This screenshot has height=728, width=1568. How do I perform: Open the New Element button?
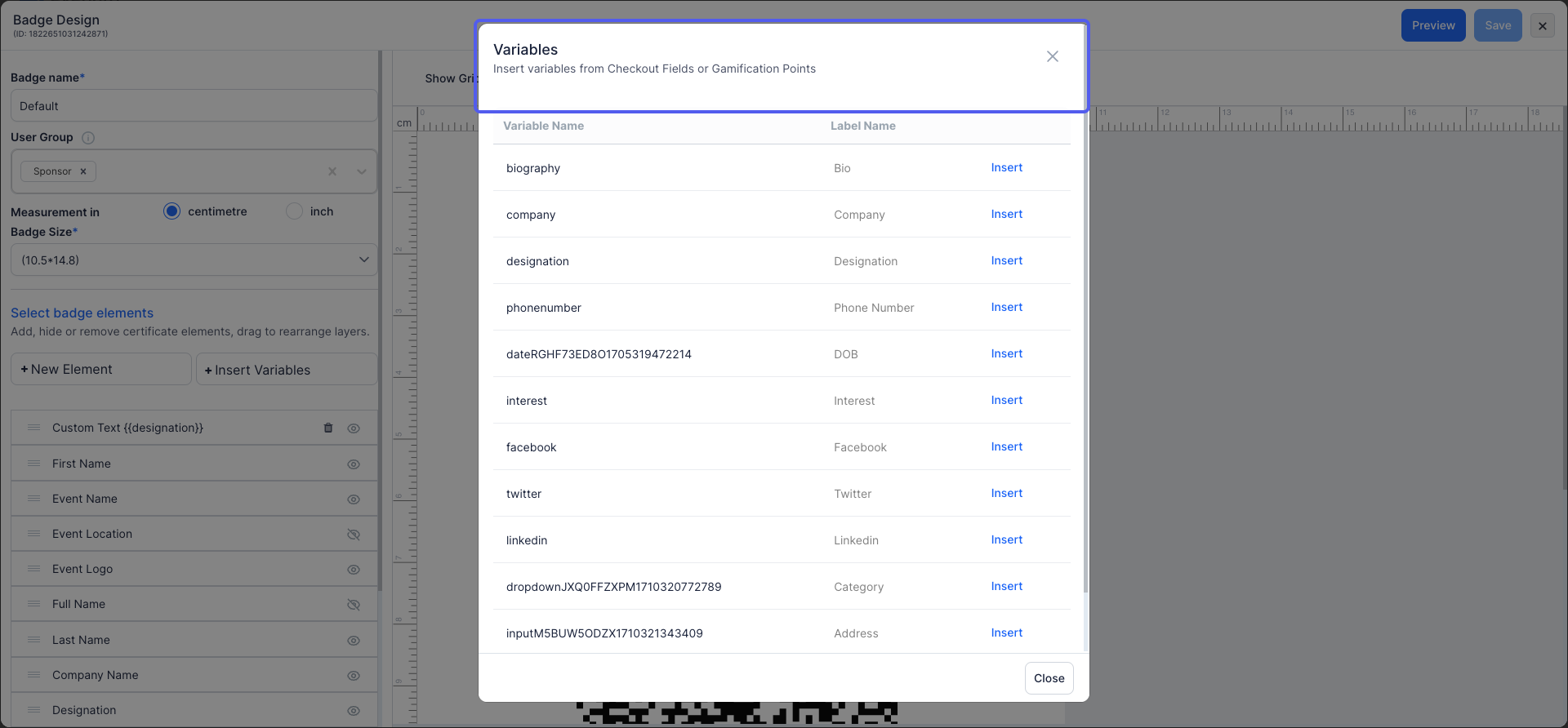tap(101, 369)
